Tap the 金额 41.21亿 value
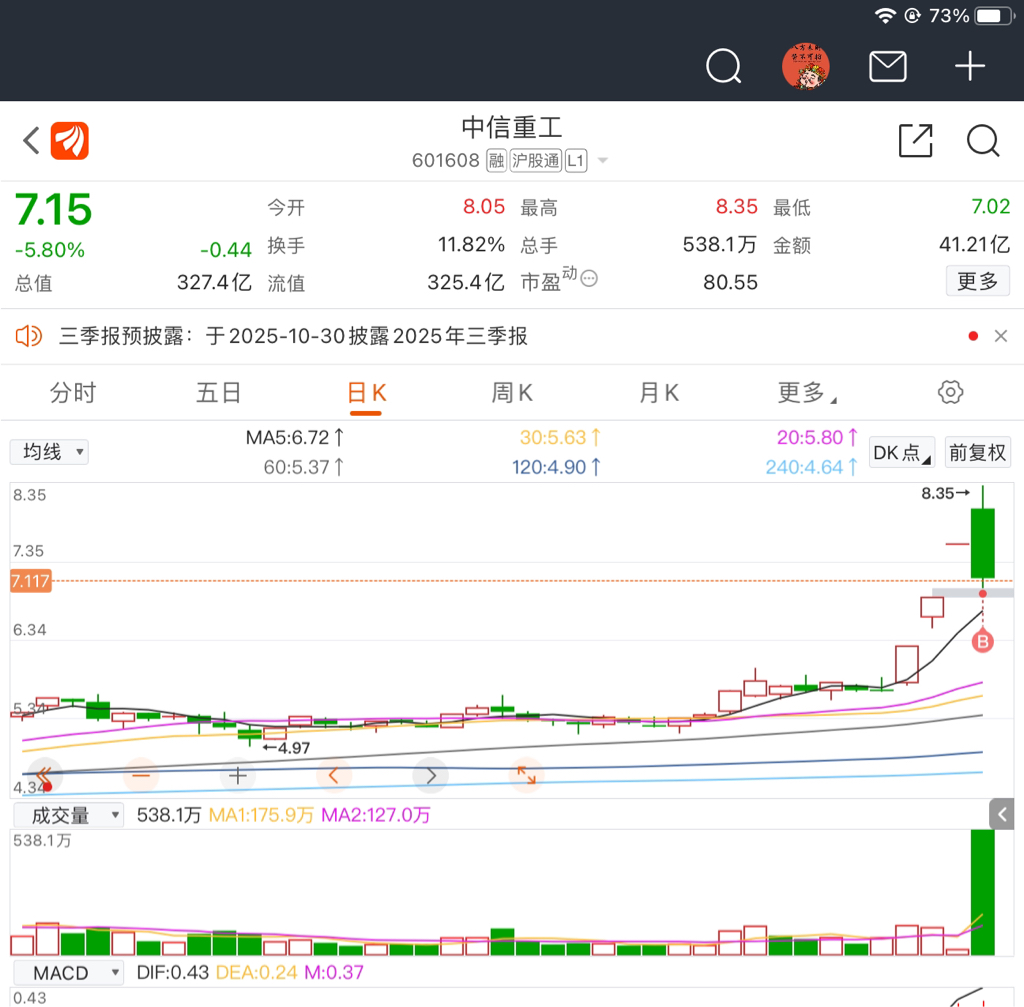1024x1007 pixels. coord(974,245)
